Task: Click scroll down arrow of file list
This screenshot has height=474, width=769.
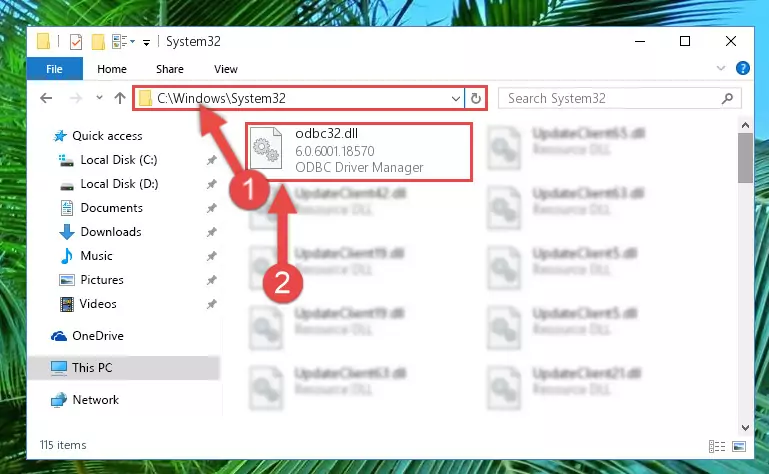Action: click(745, 428)
